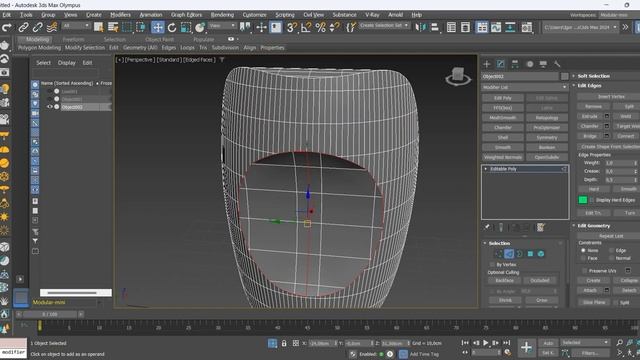Click the Unlink Selection icon
This screenshot has height=360, width=640.
pyautogui.click(x=38, y=27)
